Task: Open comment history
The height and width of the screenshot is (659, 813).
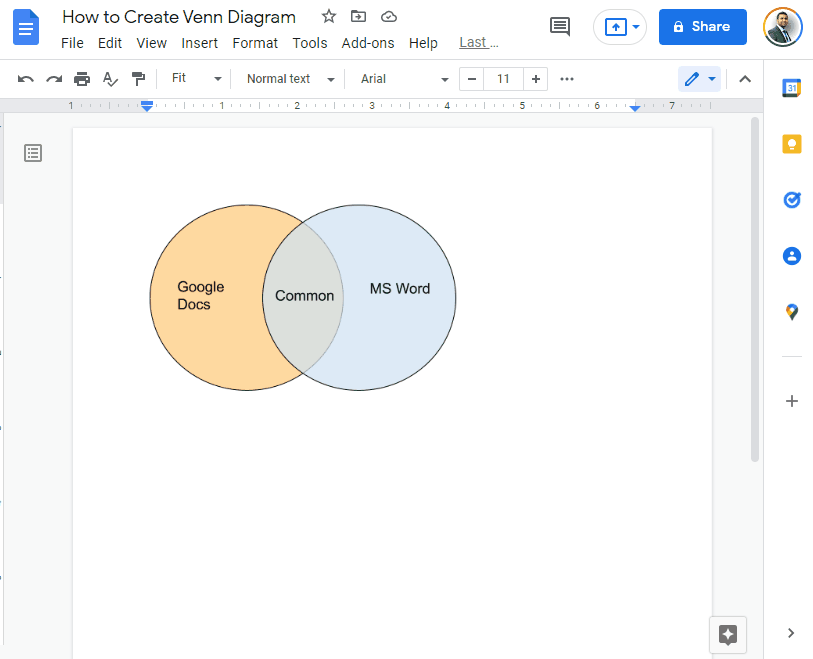Action: [x=559, y=27]
